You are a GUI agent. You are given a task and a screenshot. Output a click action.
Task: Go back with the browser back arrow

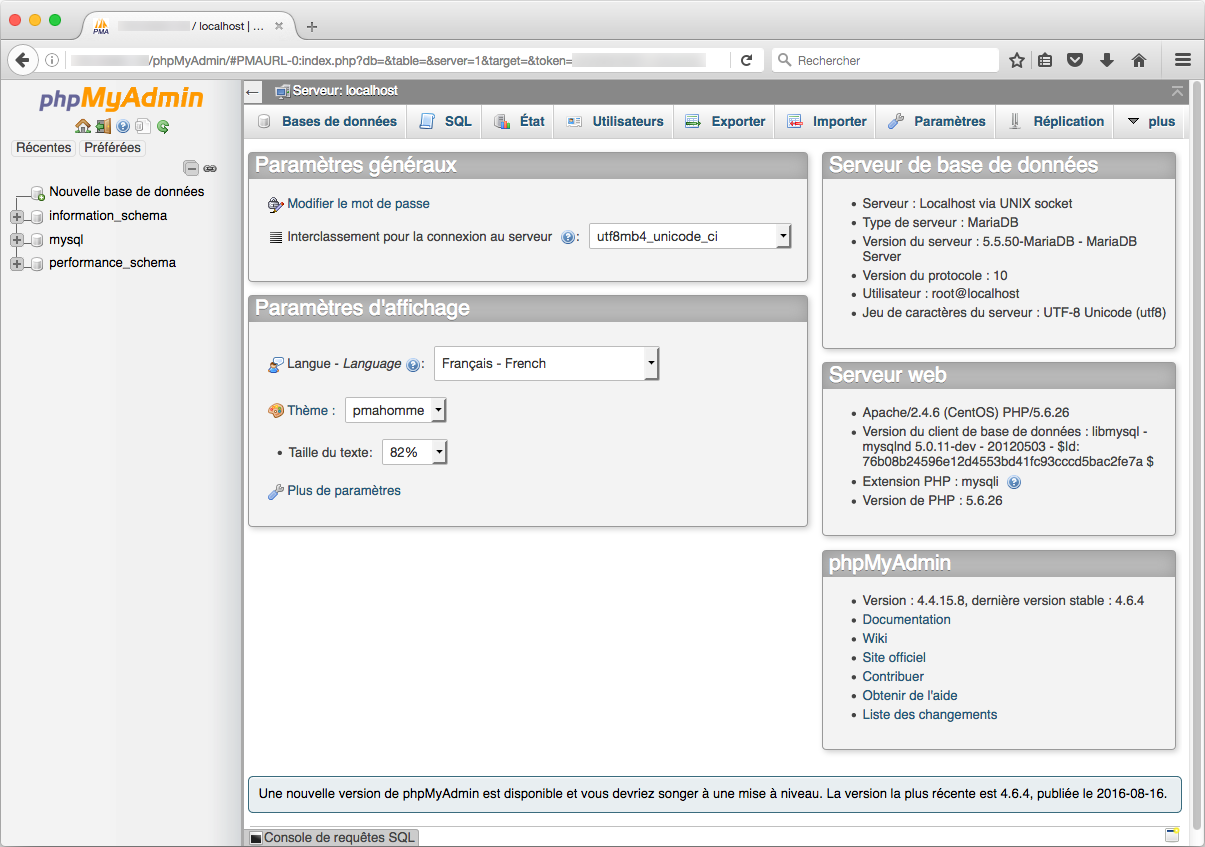(22, 60)
